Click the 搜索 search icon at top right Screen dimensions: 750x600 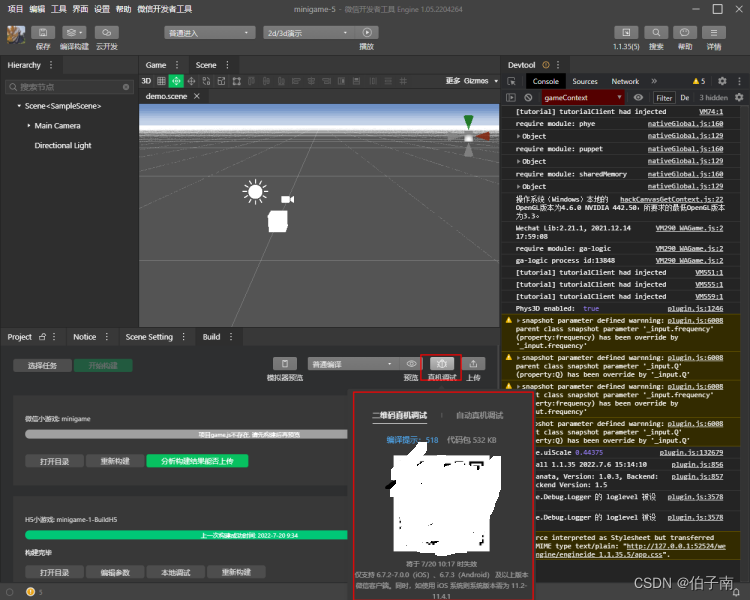pos(656,33)
